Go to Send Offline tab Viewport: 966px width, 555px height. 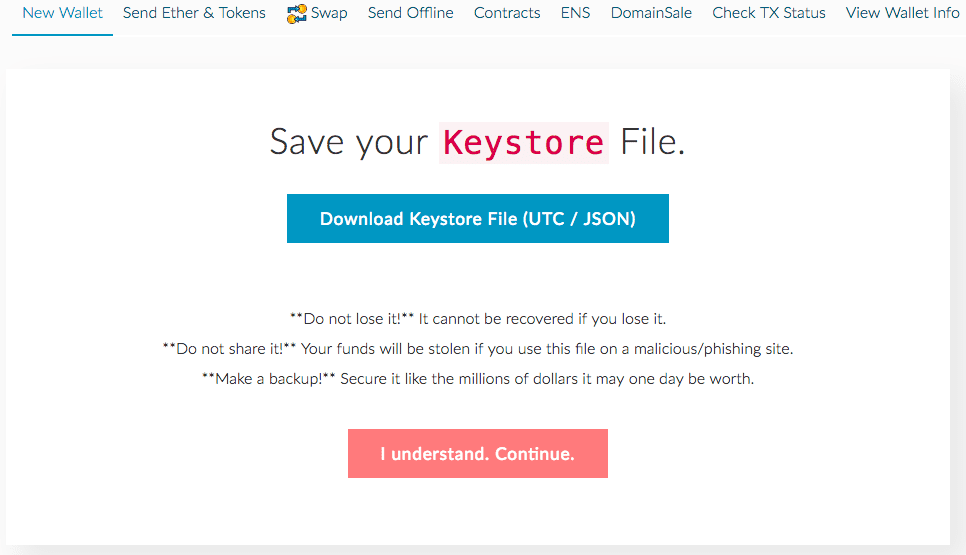tap(410, 13)
